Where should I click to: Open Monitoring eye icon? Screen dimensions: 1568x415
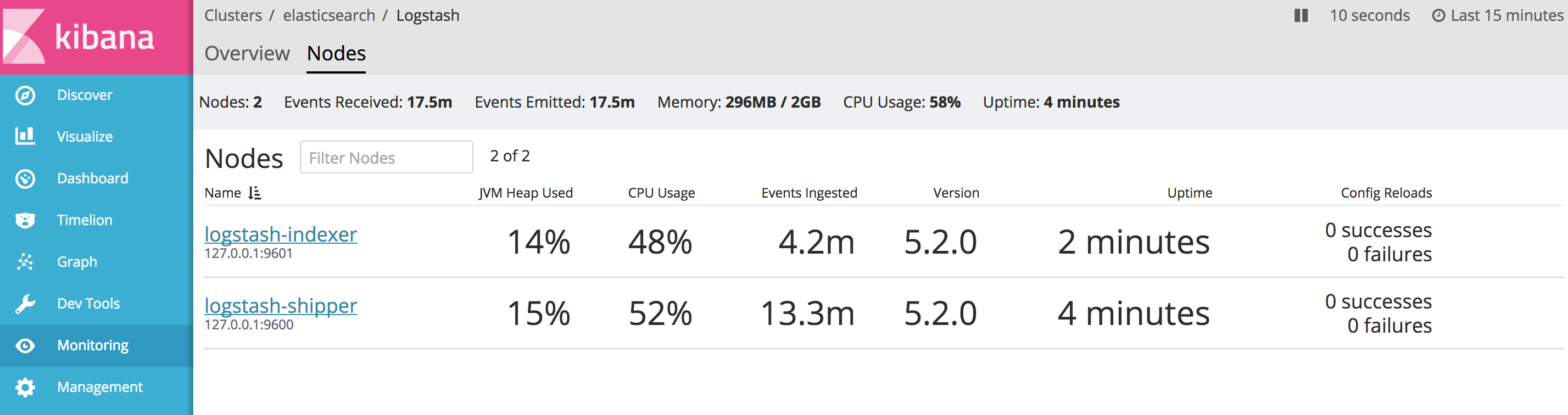(x=25, y=346)
